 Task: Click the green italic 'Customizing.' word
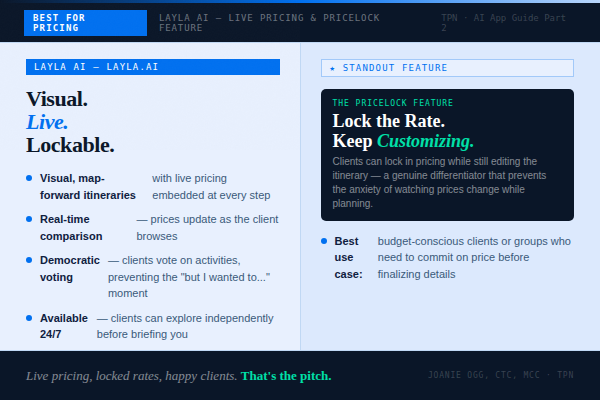[425, 141]
